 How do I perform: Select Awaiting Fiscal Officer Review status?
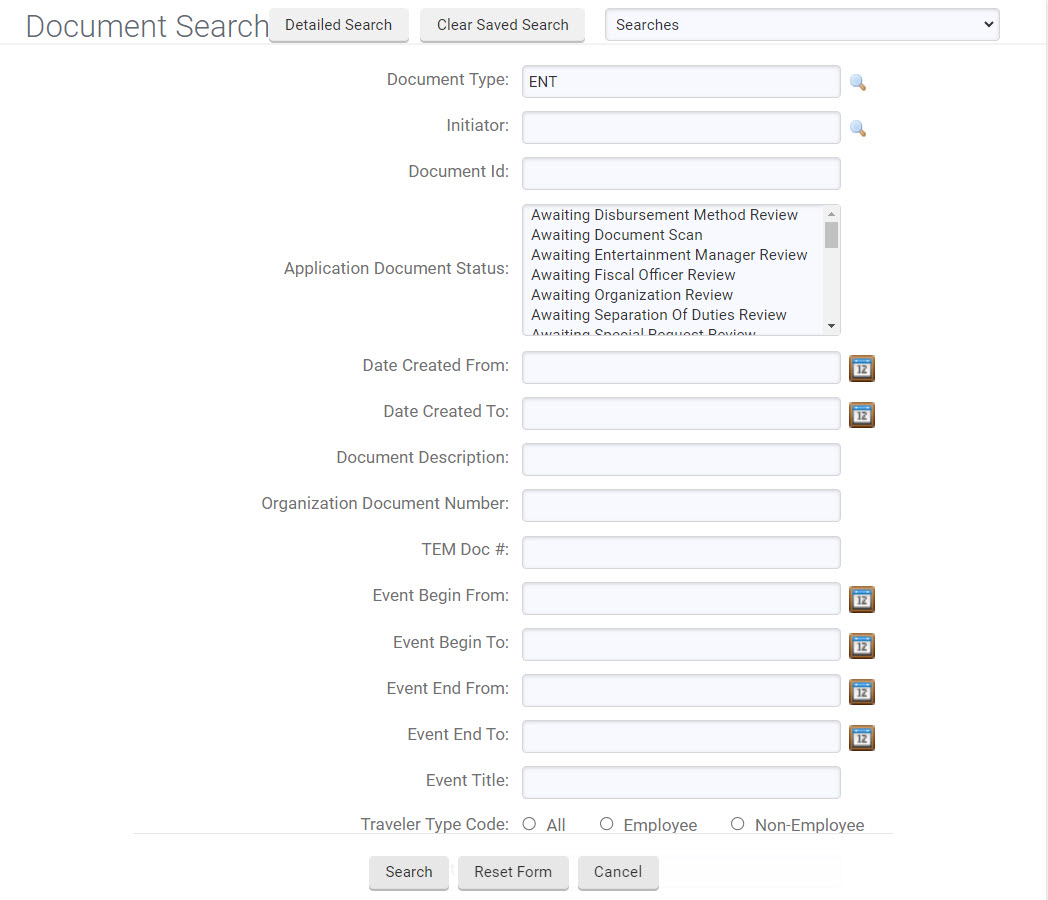point(633,275)
